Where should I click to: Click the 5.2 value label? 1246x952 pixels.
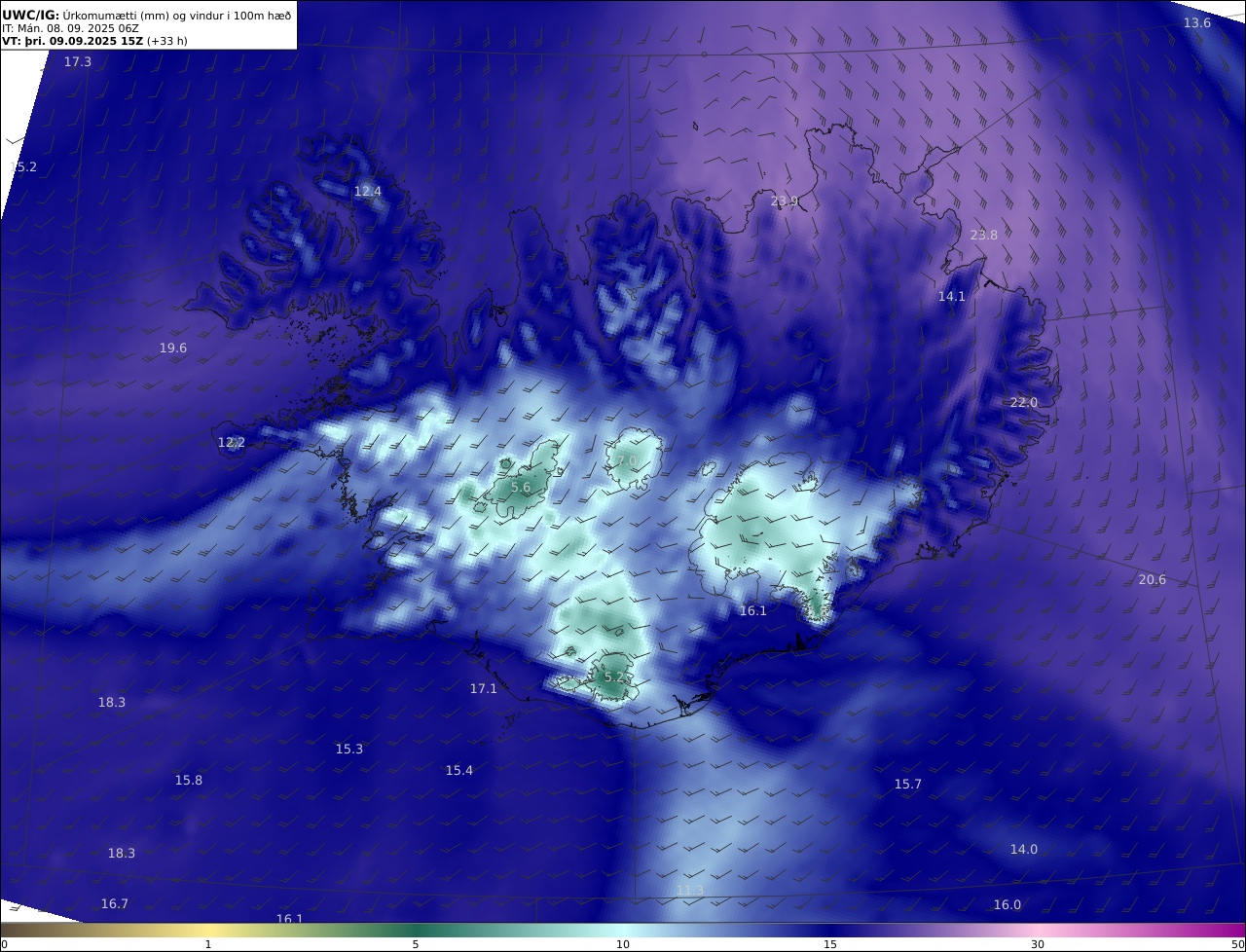(614, 677)
